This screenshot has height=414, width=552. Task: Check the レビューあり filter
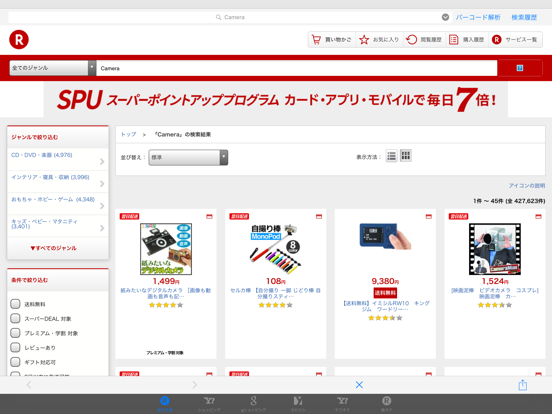pyautogui.click(x=15, y=347)
